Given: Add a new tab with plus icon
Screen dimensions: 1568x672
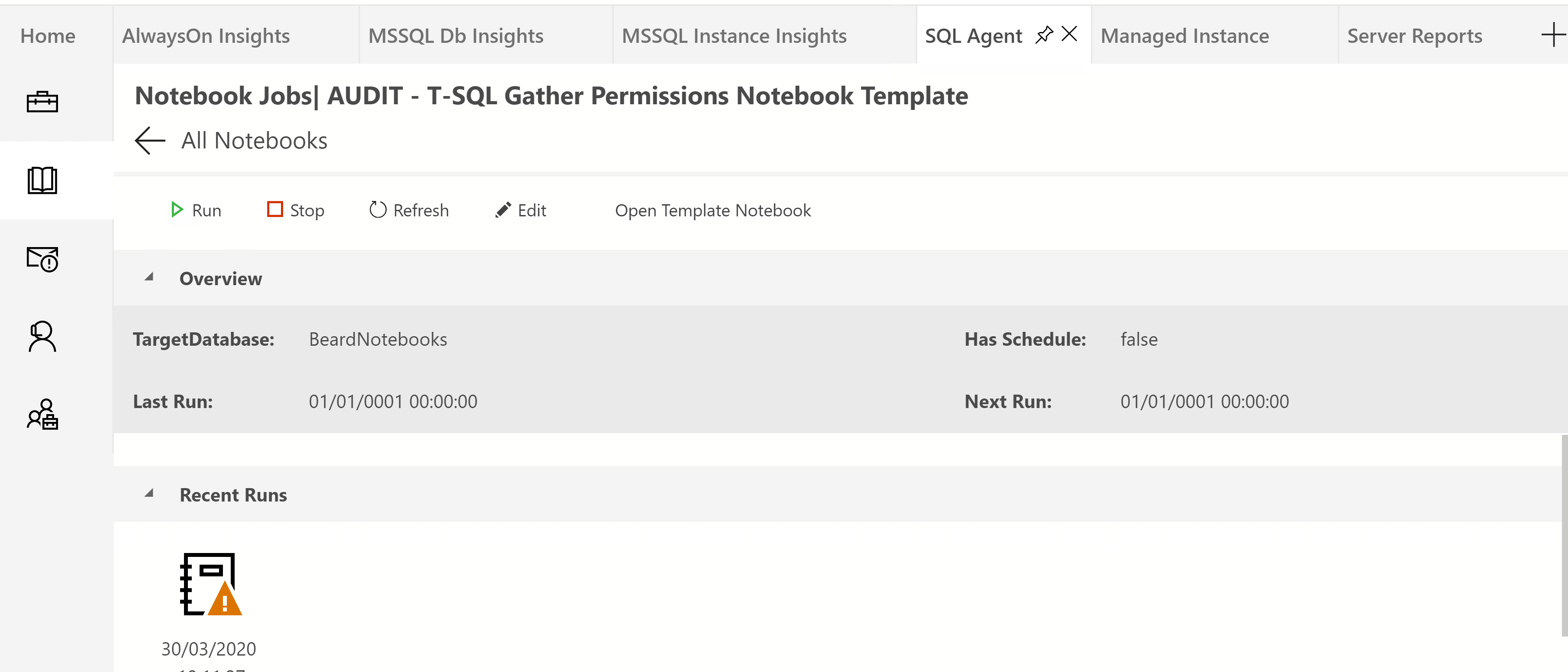Looking at the screenshot, I should [1553, 35].
